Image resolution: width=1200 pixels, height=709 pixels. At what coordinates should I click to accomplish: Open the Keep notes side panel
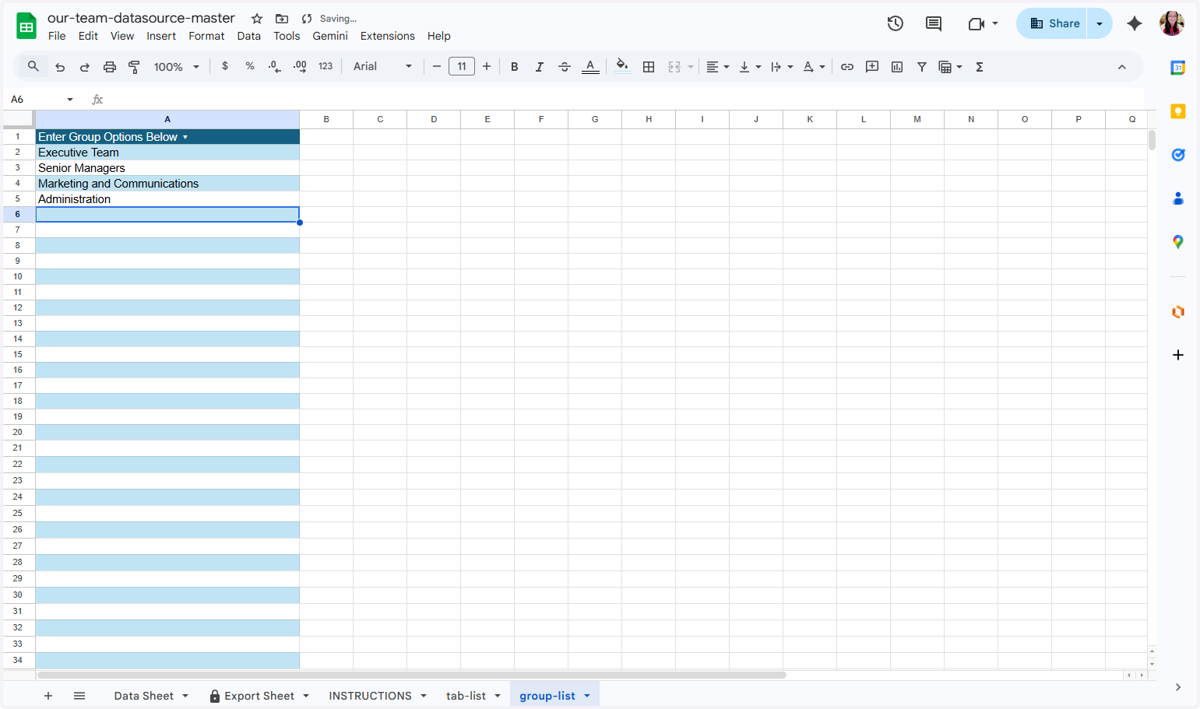click(x=1178, y=111)
